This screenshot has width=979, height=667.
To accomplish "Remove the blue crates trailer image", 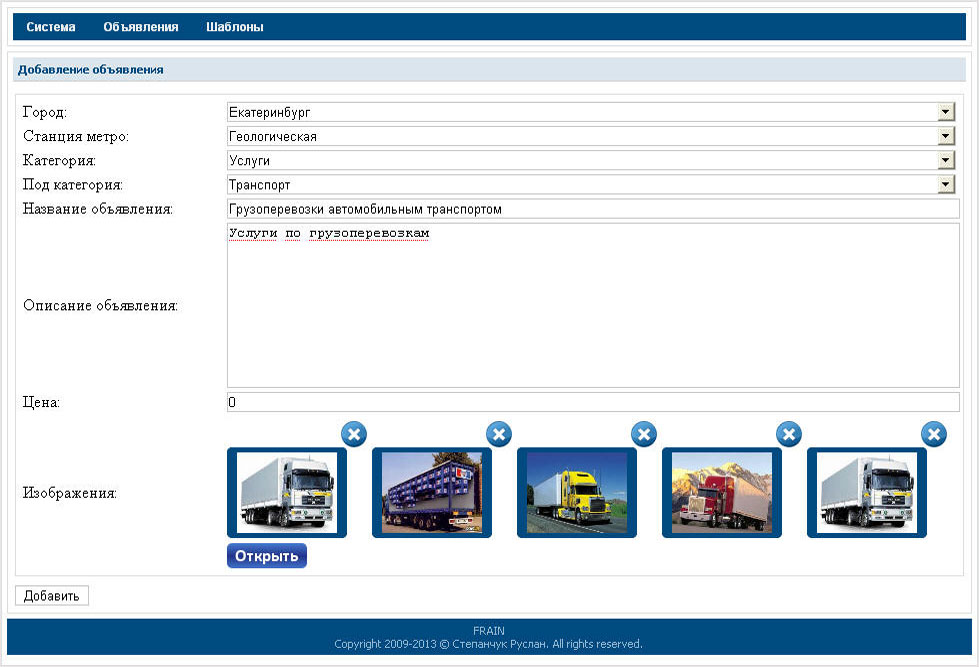I will (x=499, y=434).
